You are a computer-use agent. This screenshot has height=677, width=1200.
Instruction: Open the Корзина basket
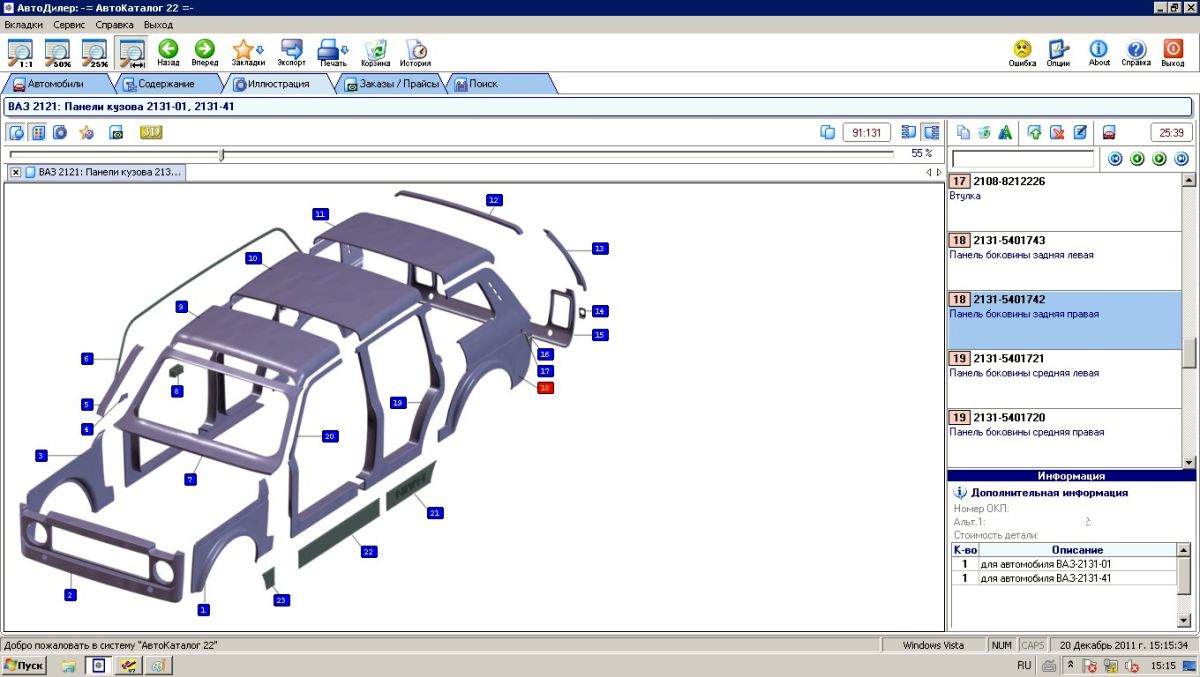(x=376, y=52)
